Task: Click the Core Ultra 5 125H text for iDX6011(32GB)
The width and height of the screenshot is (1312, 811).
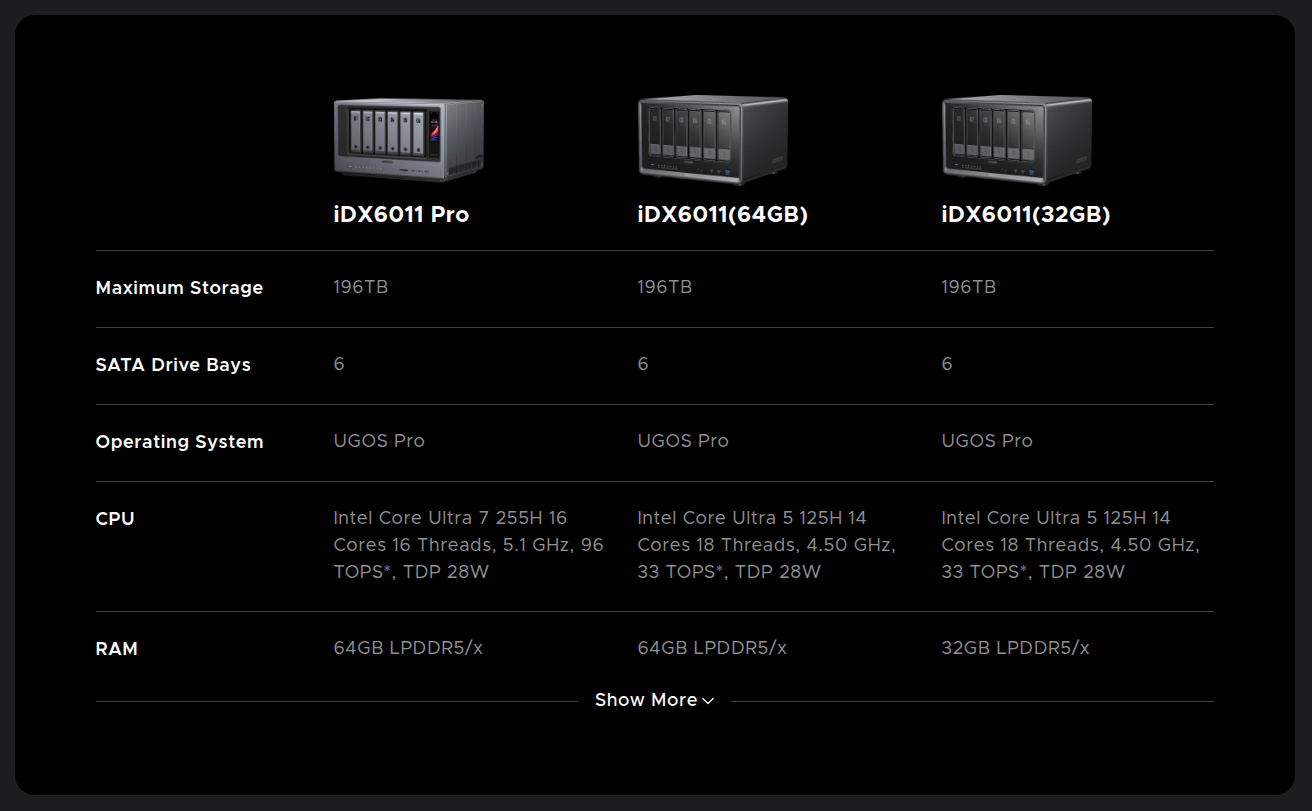Action: (1070, 545)
